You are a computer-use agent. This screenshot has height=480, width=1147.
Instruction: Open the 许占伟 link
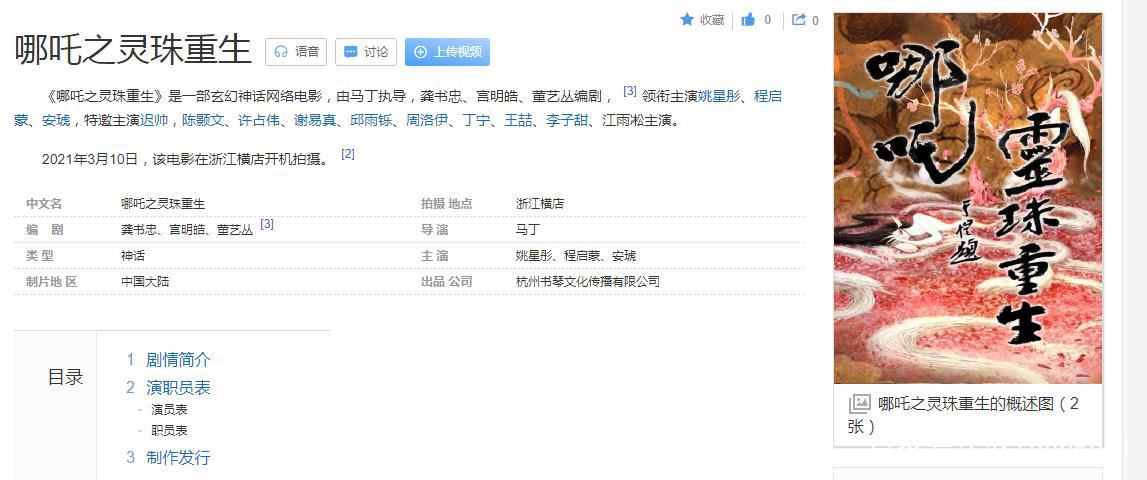click(x=260, y=121)
